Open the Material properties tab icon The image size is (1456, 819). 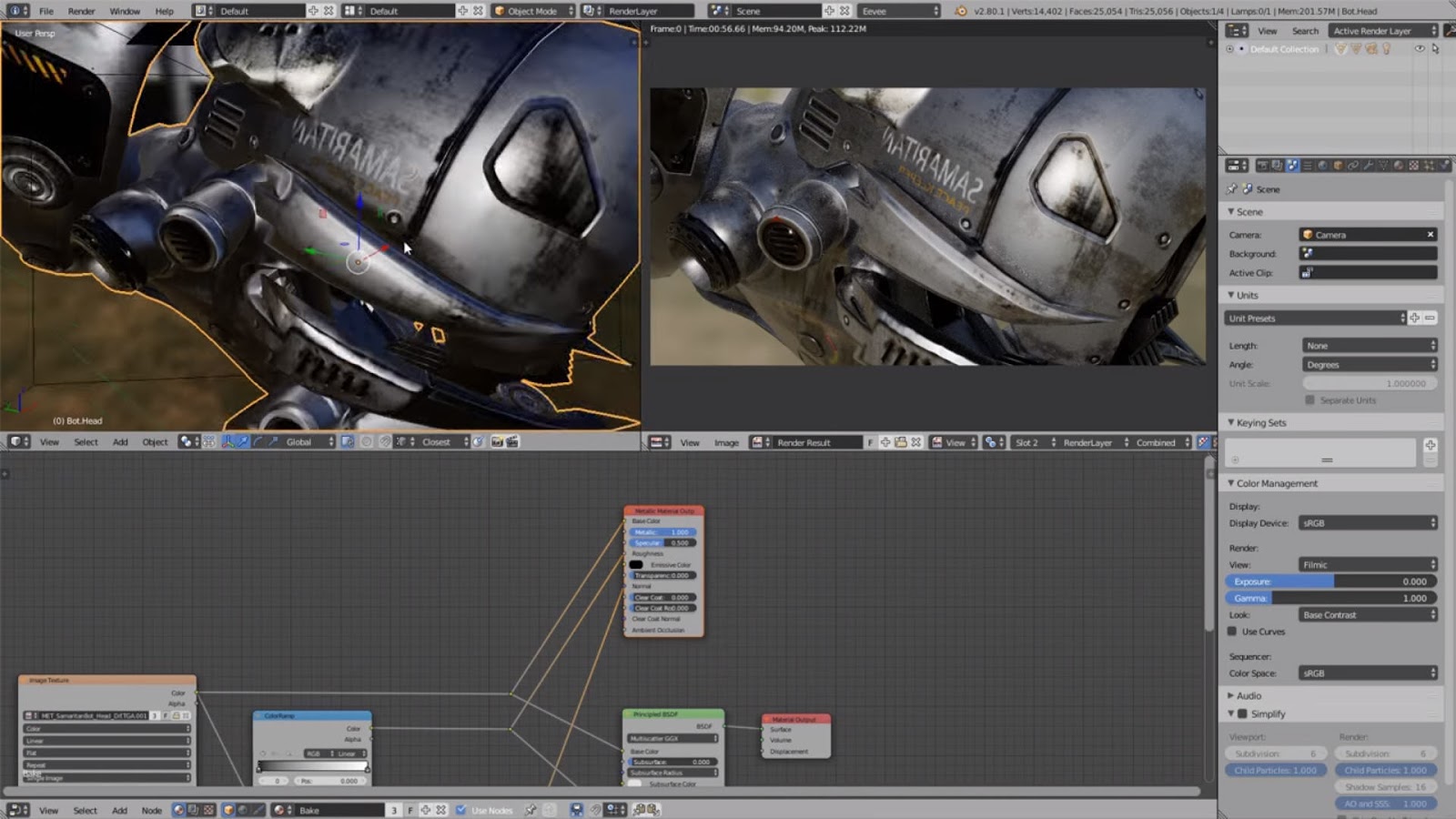[x=1399, y=166]
